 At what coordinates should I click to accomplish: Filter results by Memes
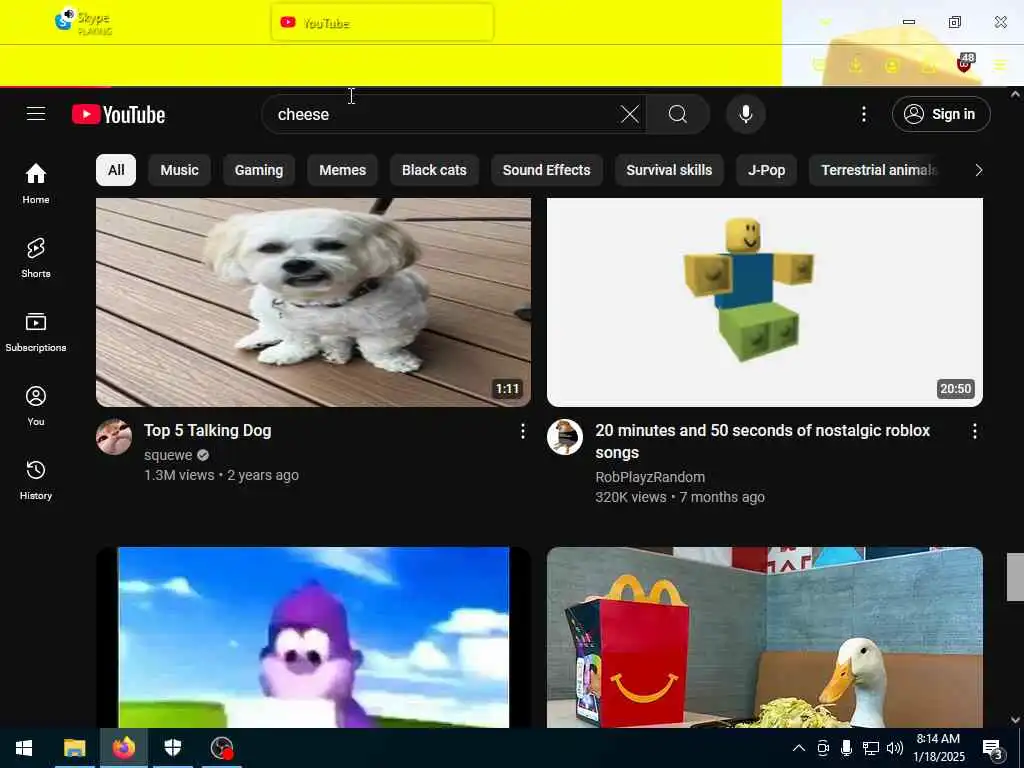click(x=342, y=170)
